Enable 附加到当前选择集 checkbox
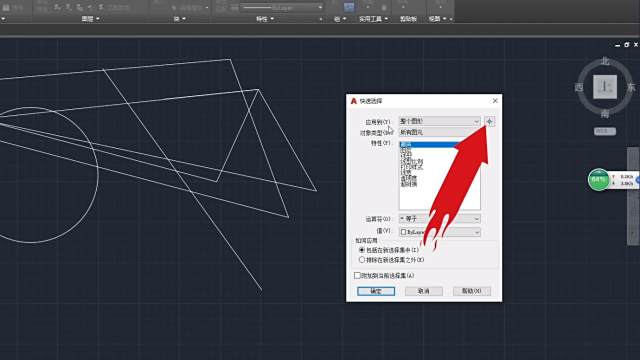This screenshot has width=640, height=360. (x=357, y=276)
